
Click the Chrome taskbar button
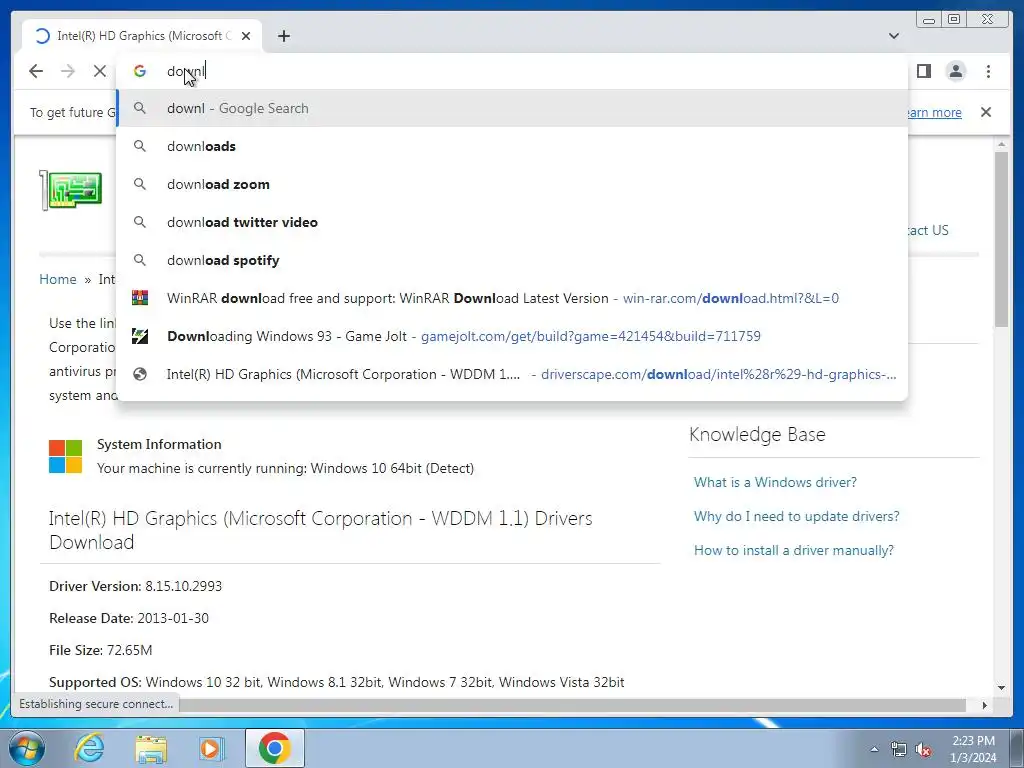pos(275,748)
